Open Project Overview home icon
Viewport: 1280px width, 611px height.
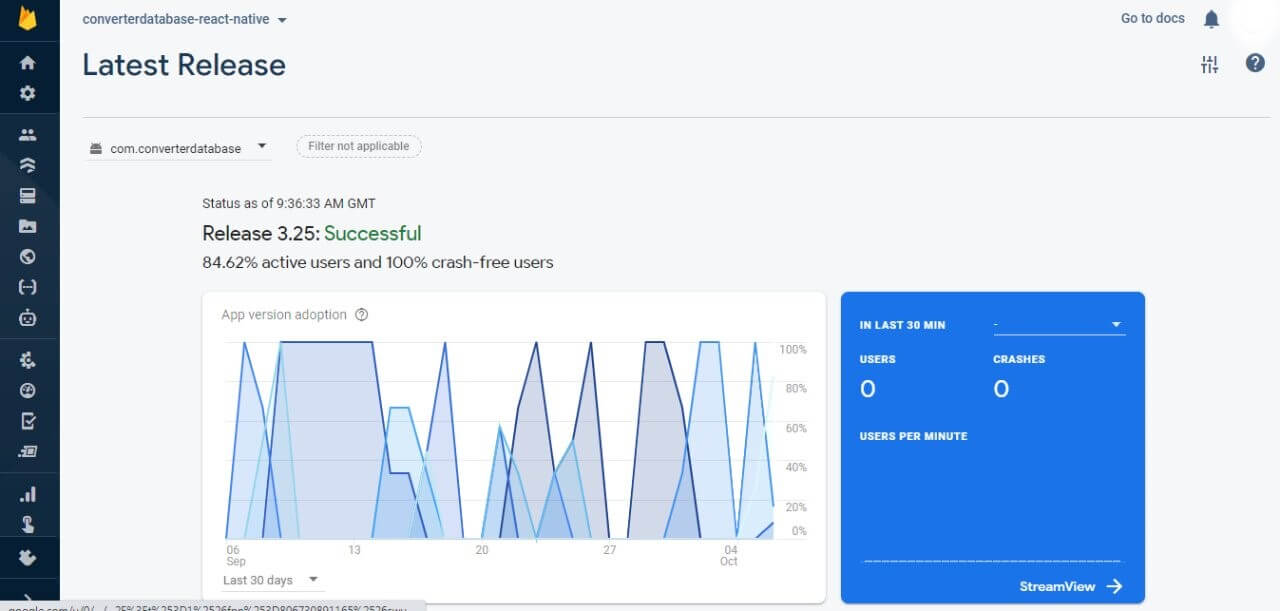tap(28, 62)
